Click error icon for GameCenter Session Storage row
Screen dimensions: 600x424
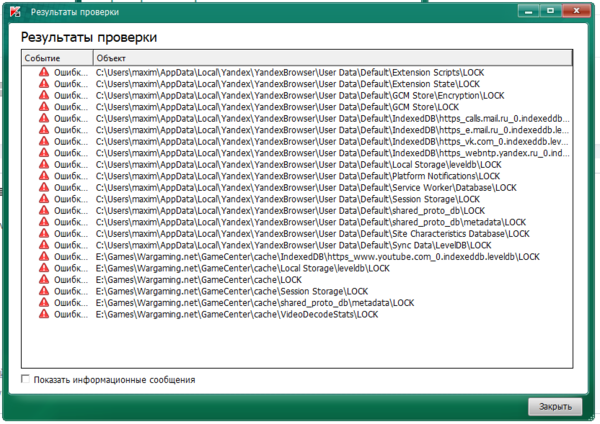pos(44,291)
